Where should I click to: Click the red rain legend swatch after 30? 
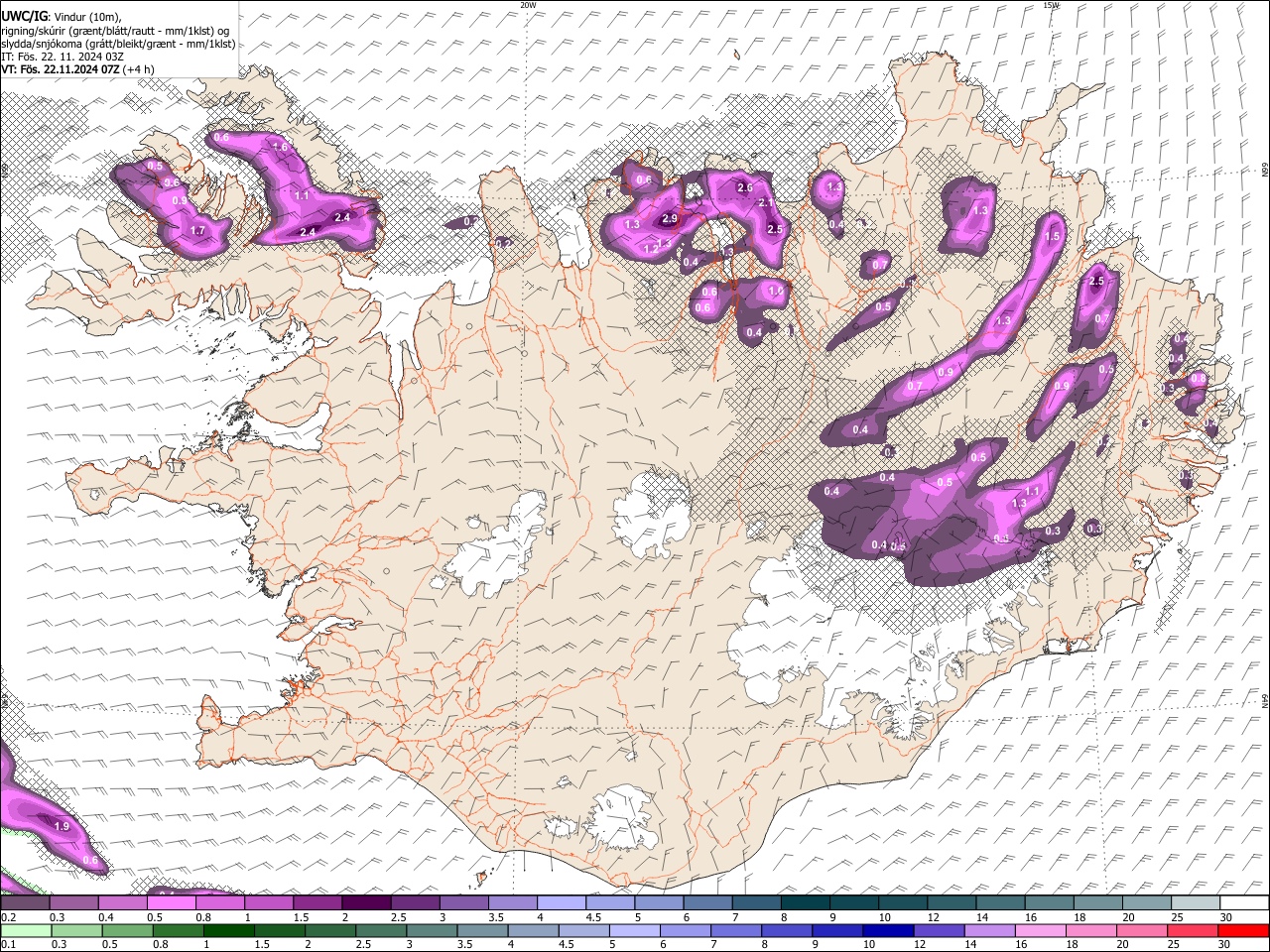(x=1243, y=930)
